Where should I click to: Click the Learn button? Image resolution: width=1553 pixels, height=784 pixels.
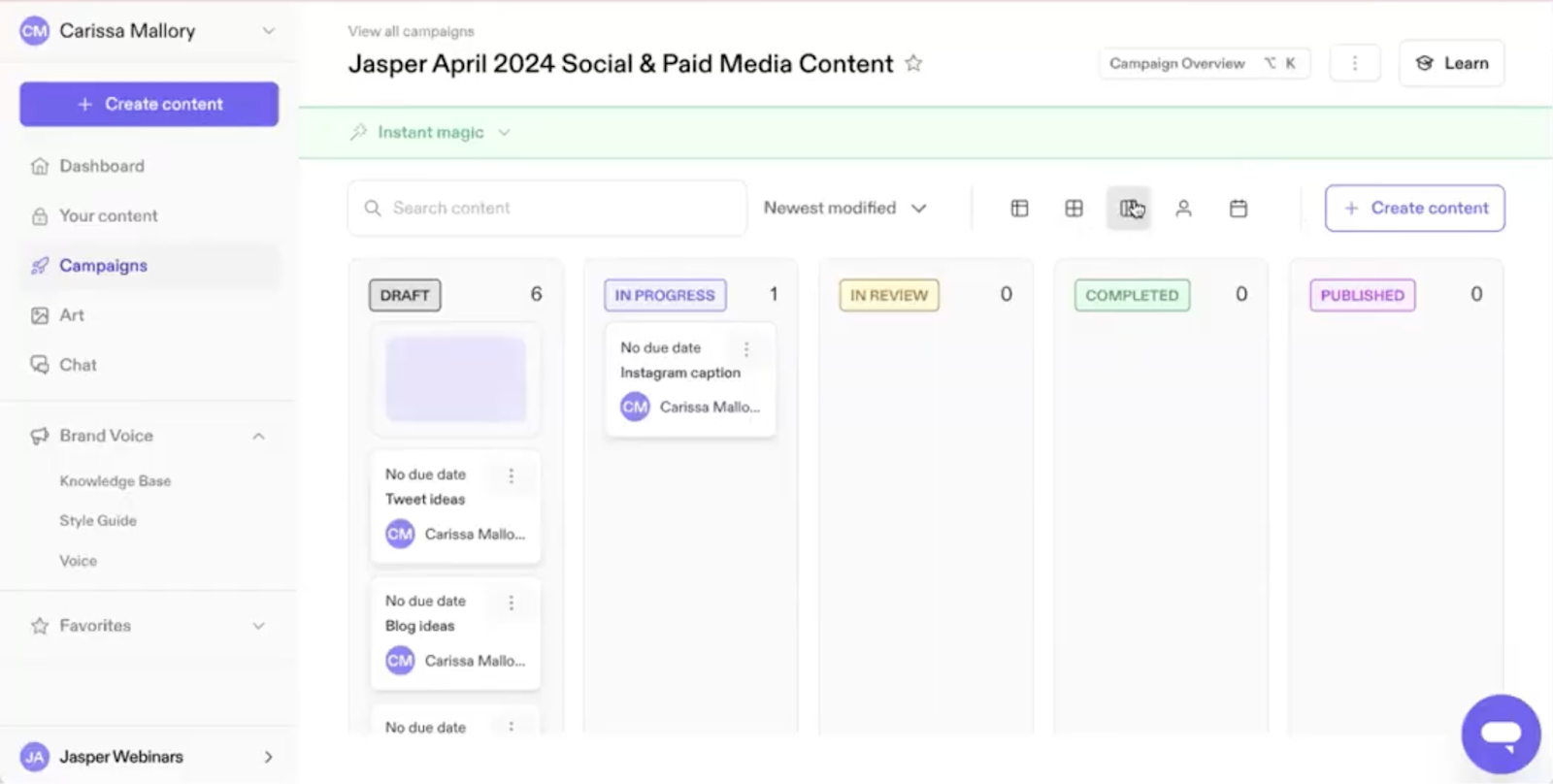(x=1452, y=63)
